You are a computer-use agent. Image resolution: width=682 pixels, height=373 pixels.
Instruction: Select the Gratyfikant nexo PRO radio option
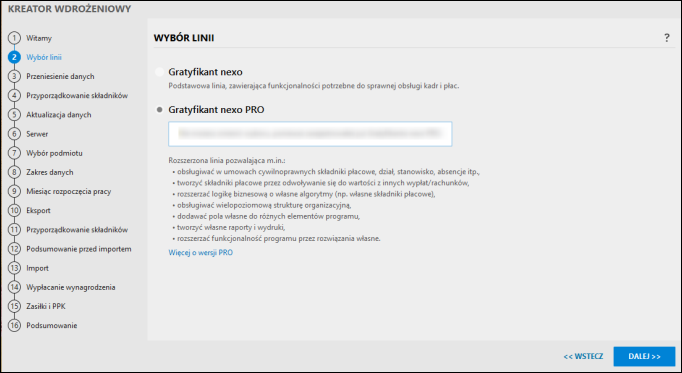click(x=160, y=110)
